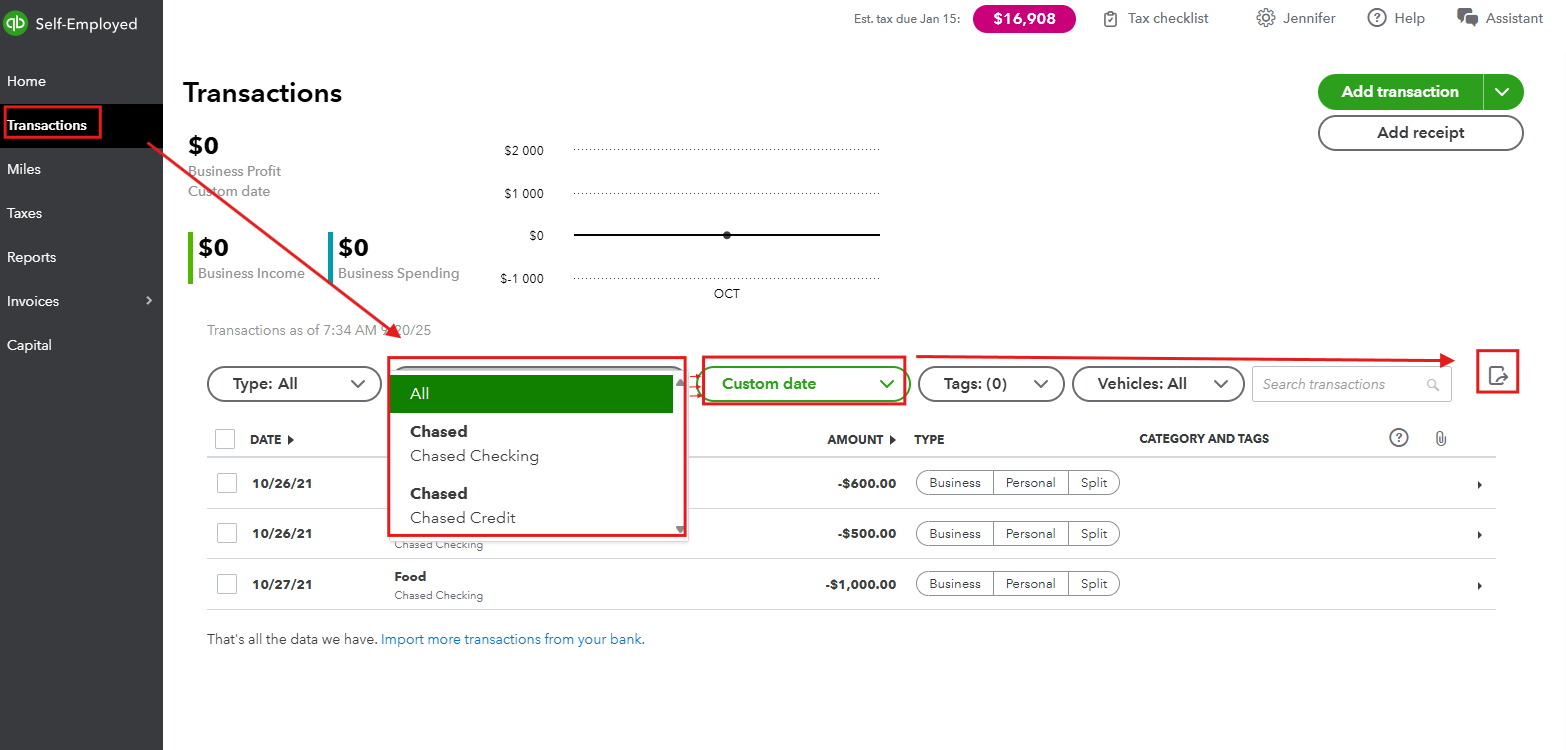Mark the -$1,000.00 transaction as Personal
1566x750 pixels.
pos(1031,583)
